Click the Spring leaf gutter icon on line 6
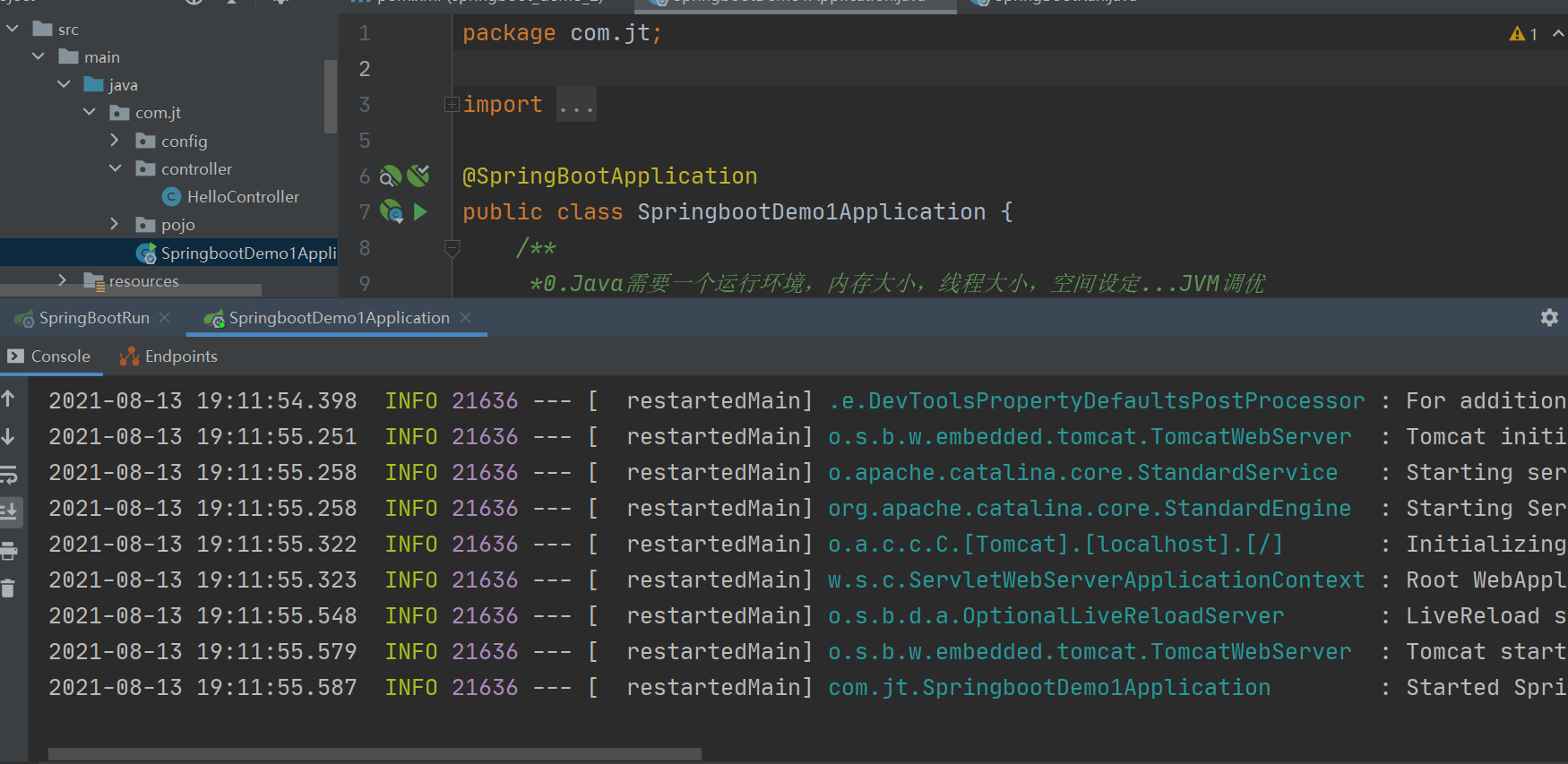The height and width of the screenshot is (764, 1568). pos(418,176)
